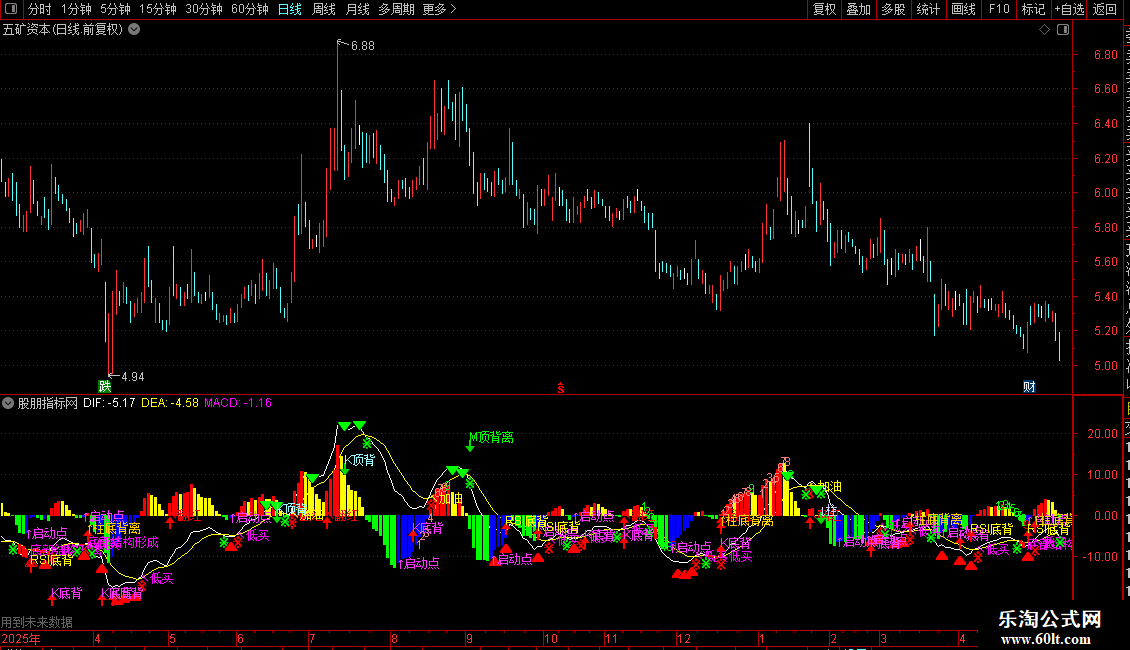Click the panel layout icon at top-left
The image size is (1130, 650).
(11, 9)
